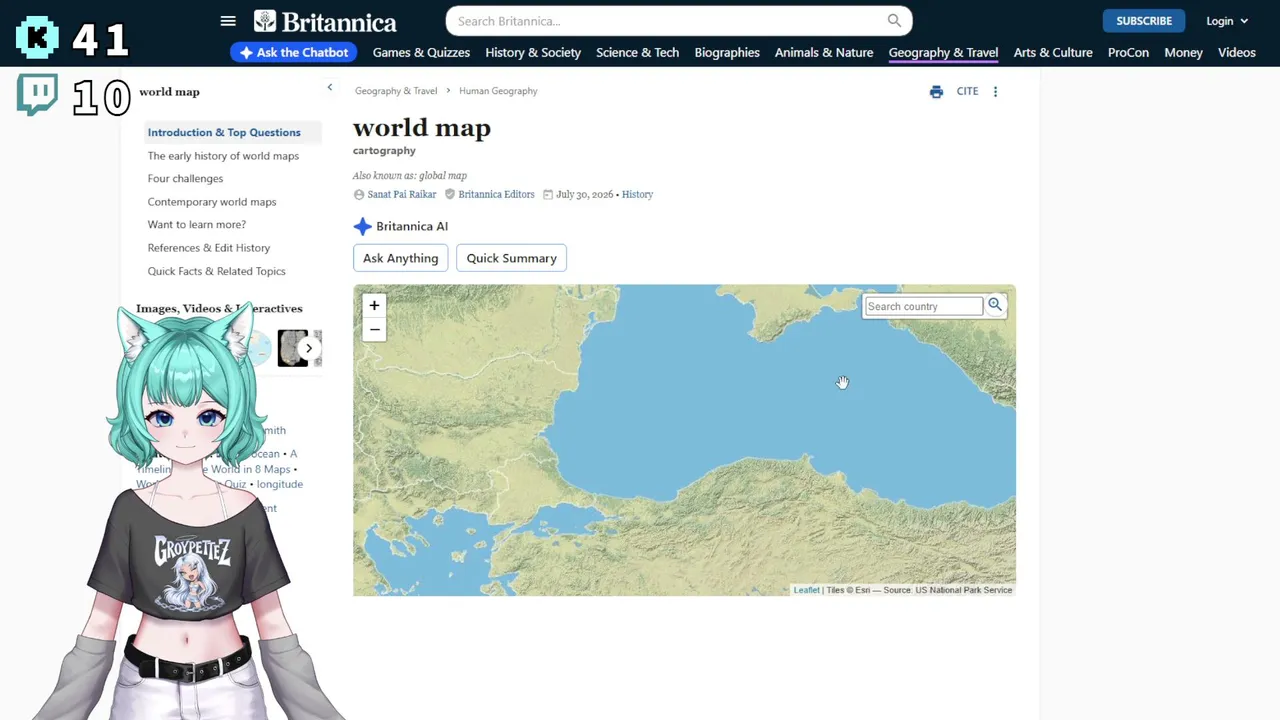Open the Login dropdown
This screenshot has height=720, width=1280.
(x=1227, y=21)
